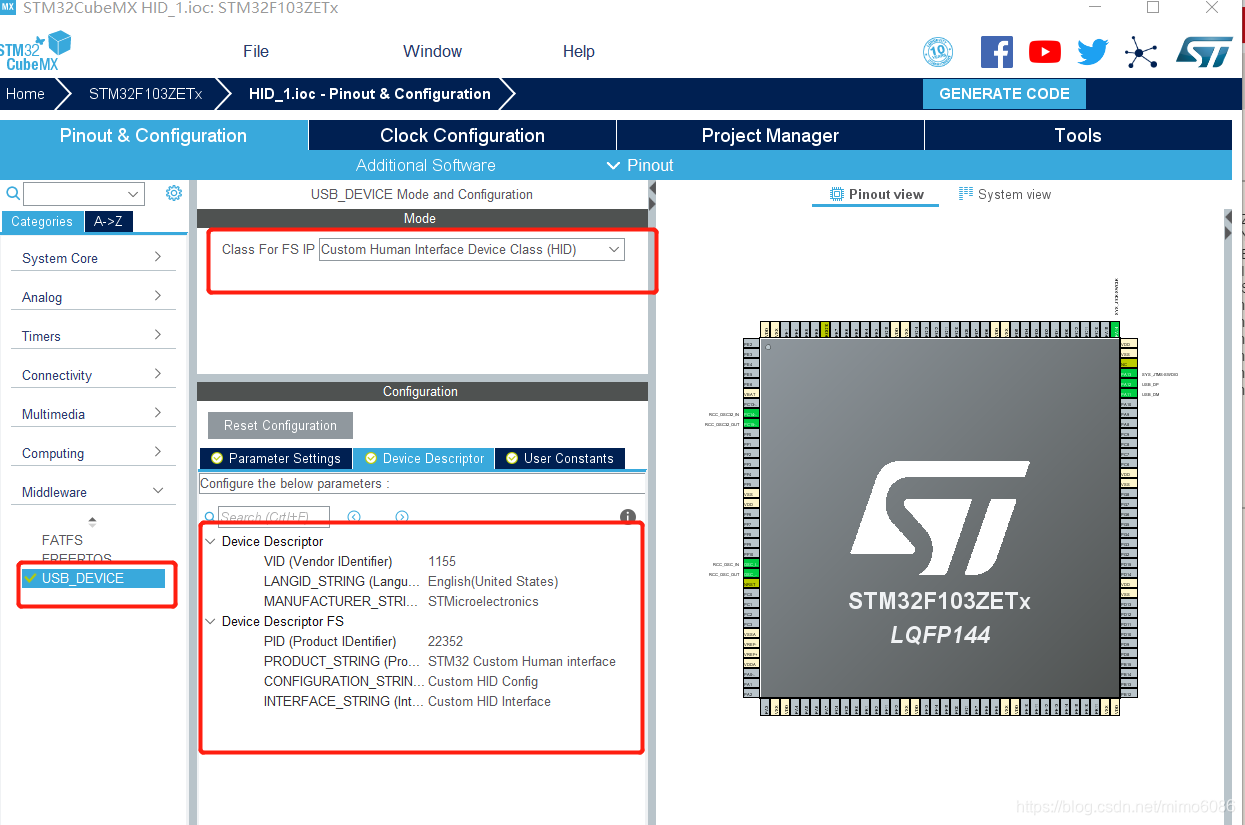Select the Custom HID Config value

(483, 681)
